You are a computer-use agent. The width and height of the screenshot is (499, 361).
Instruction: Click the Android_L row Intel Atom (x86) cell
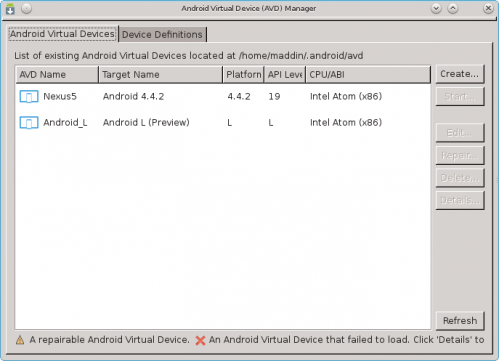coord(346,123)
